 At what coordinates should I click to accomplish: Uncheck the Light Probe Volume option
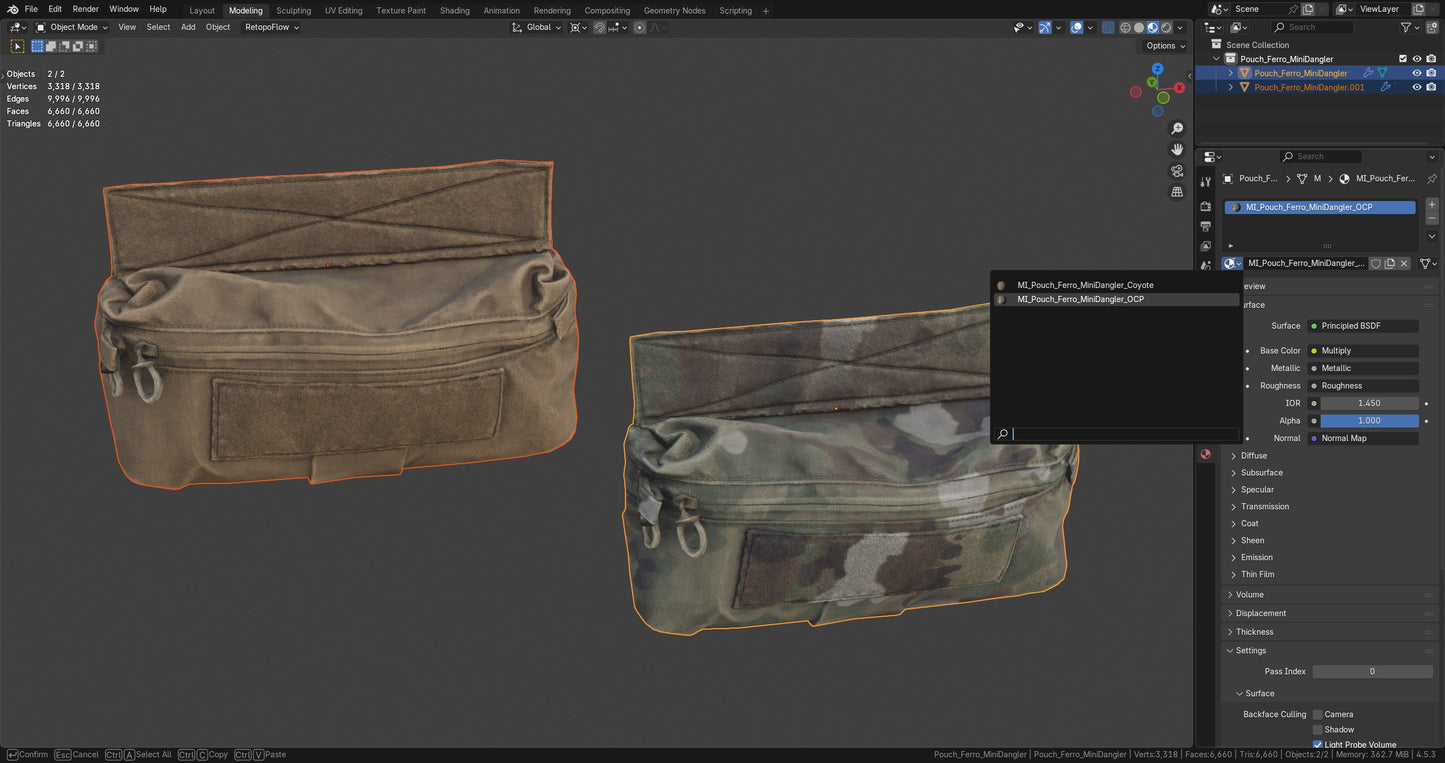click(1318, 744)
